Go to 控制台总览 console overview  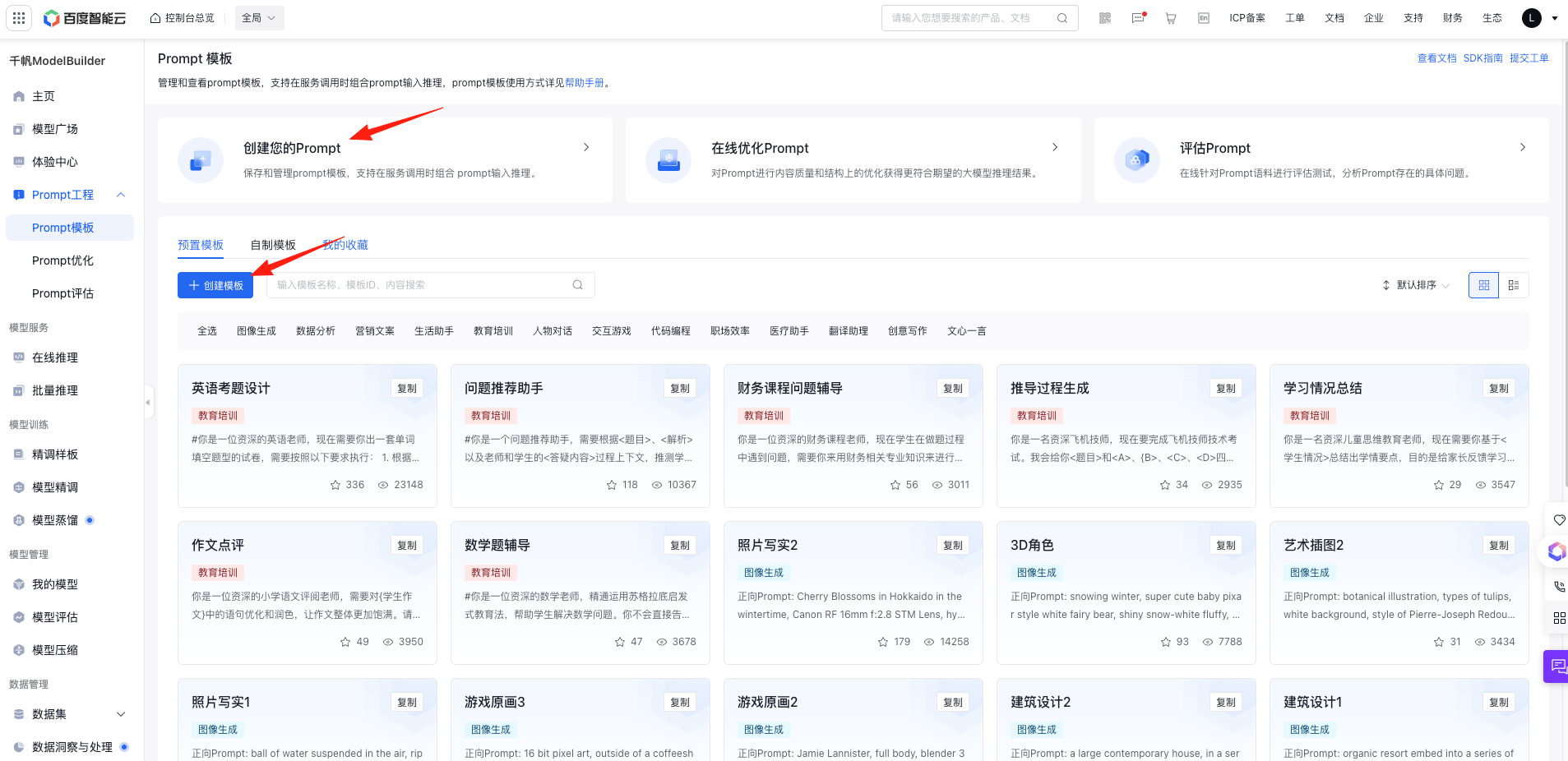click(182, 18)
